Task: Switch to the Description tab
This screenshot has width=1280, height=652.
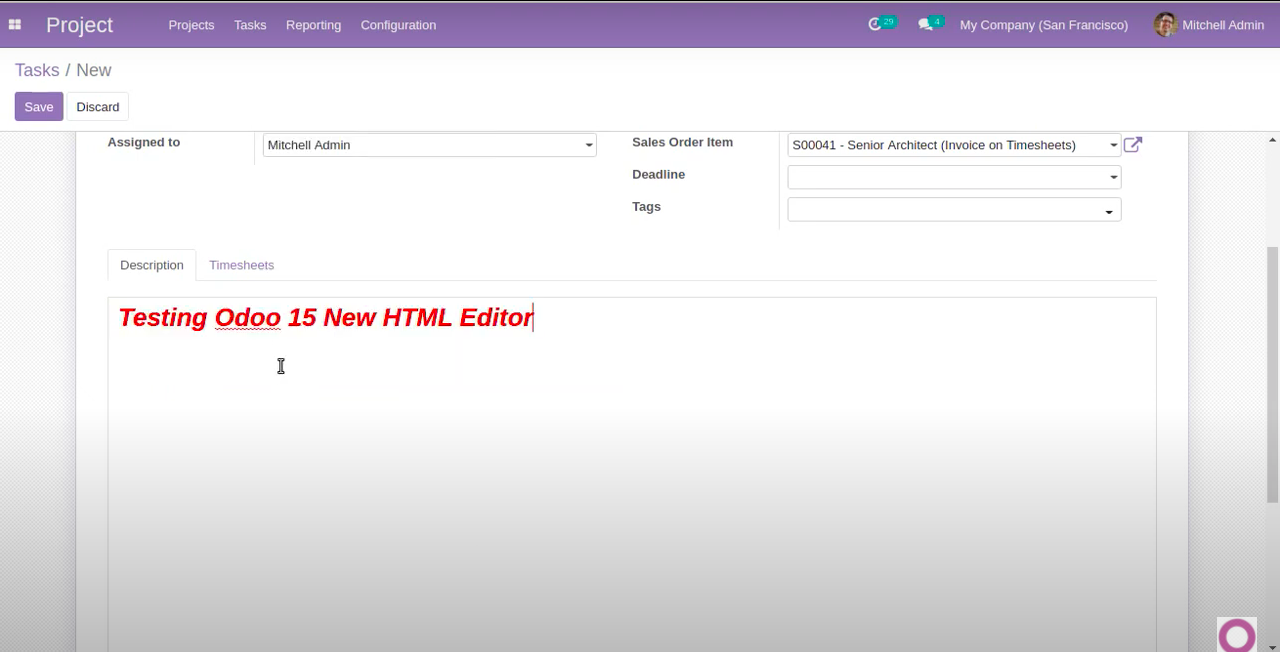Action: pos(152,265)
